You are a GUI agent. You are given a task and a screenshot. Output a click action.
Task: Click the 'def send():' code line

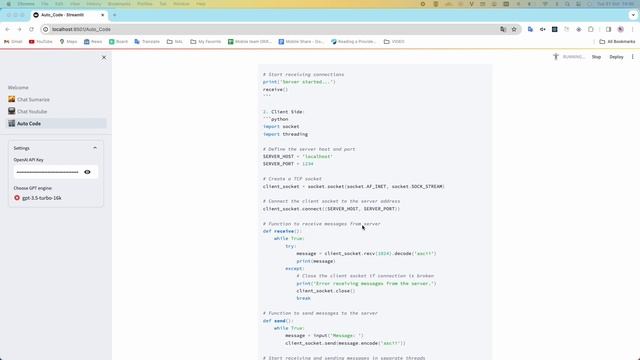pyautogui.click(x=278, y=321)
